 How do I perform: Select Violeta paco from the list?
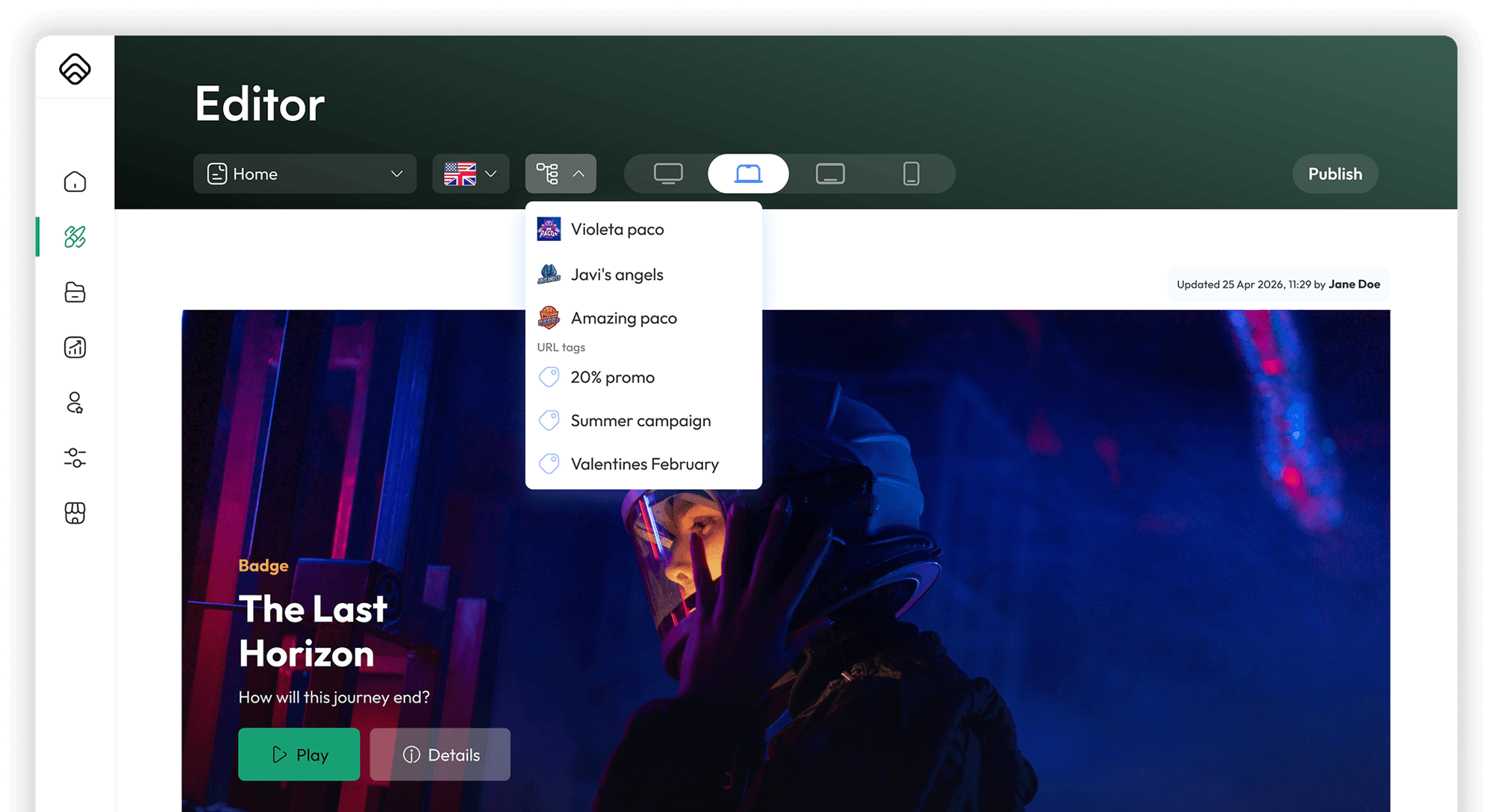(x=643, y=229)
